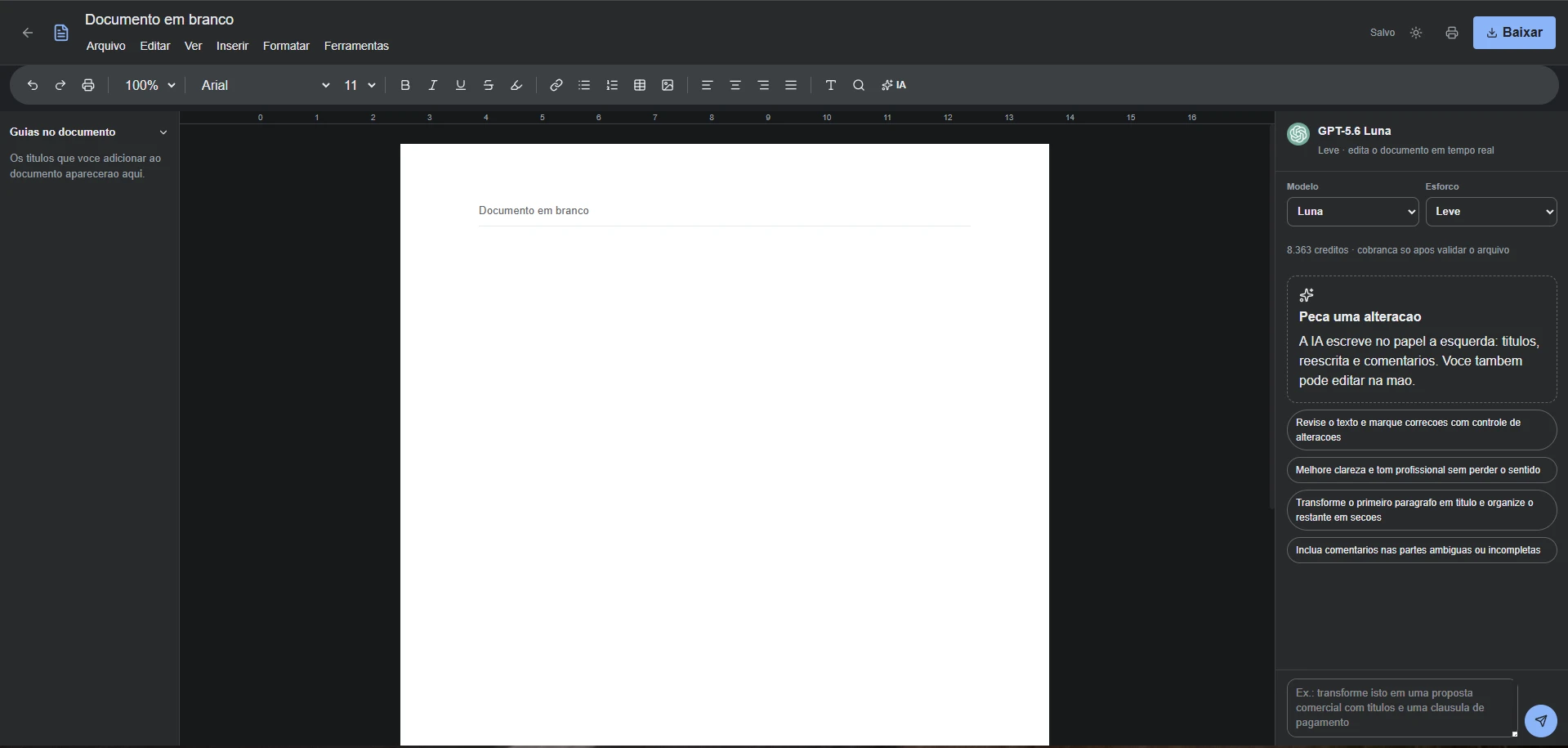Screen dimensions: 1568x748
Task: Click the page header text Documento em branco
Action: pos(534,211)
